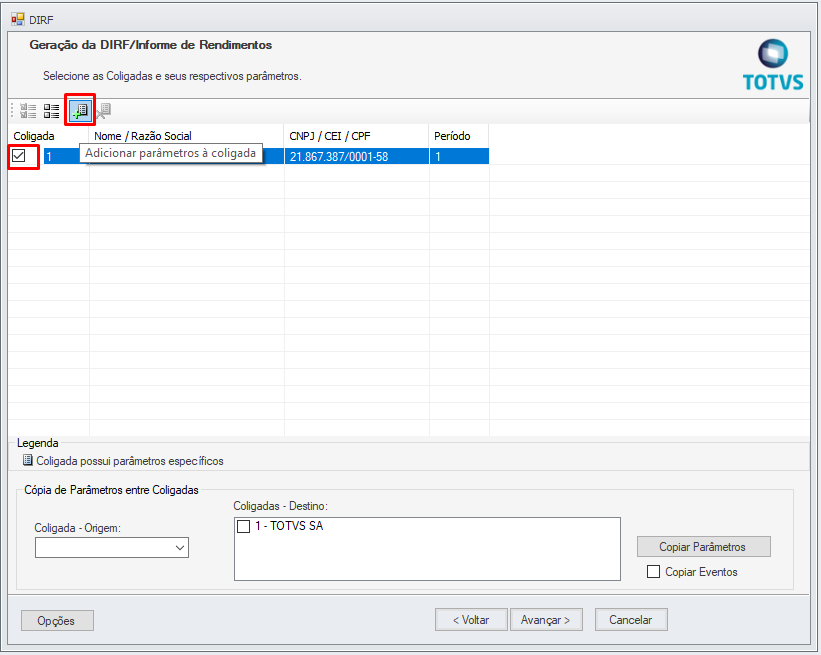821x655 pixels.
Task: Click the Cancelar button
Action: click(630, 619)
